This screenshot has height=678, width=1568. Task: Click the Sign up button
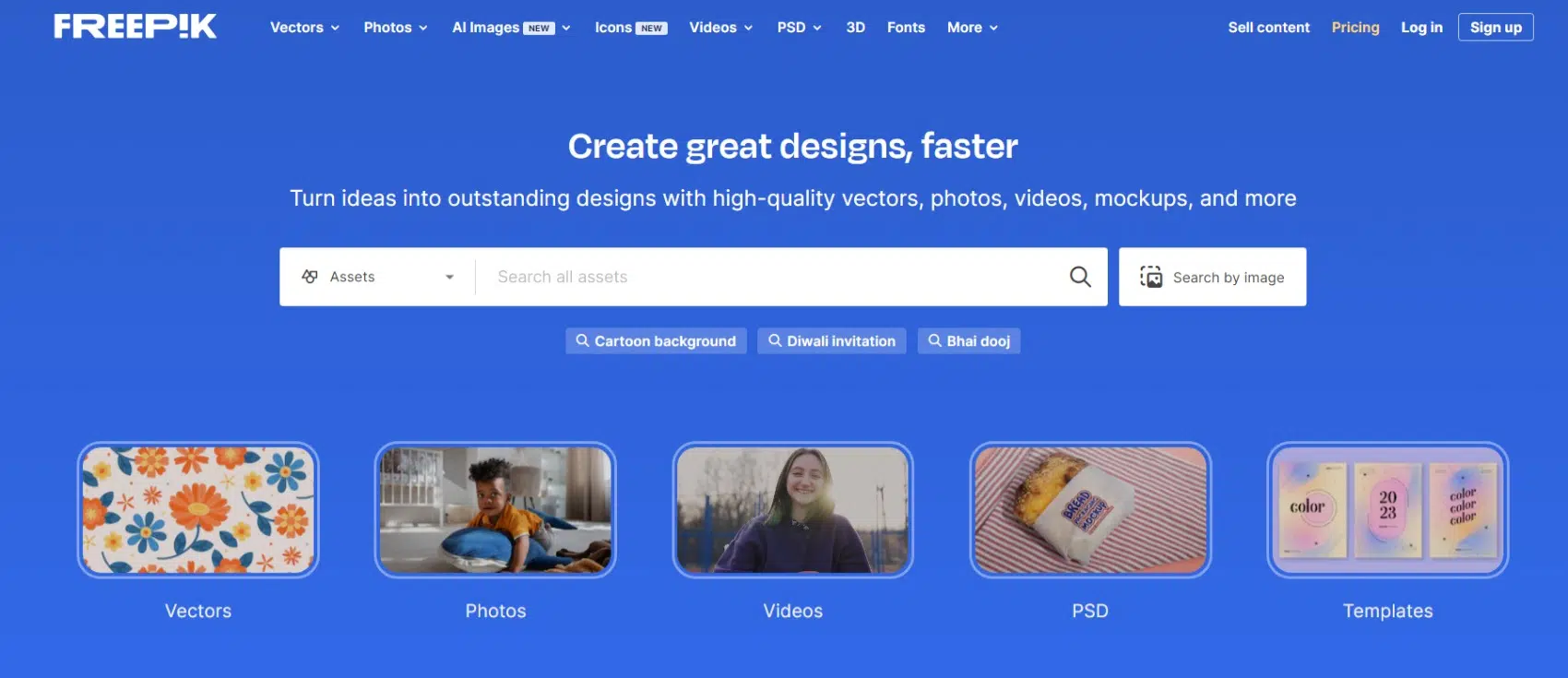pyautogui.click(x=1496, y=28)
